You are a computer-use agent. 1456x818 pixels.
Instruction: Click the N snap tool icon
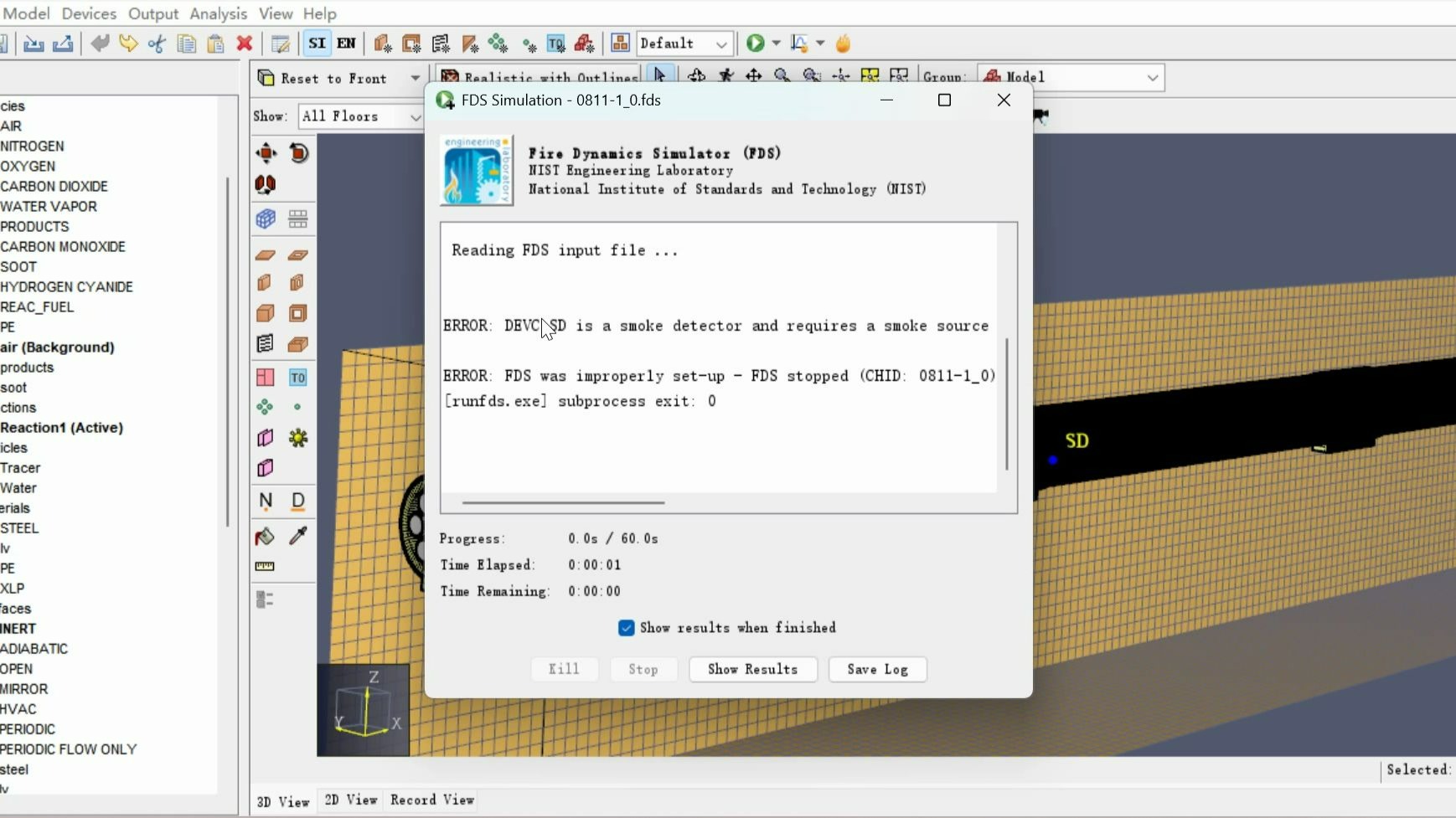pos(266,502)
